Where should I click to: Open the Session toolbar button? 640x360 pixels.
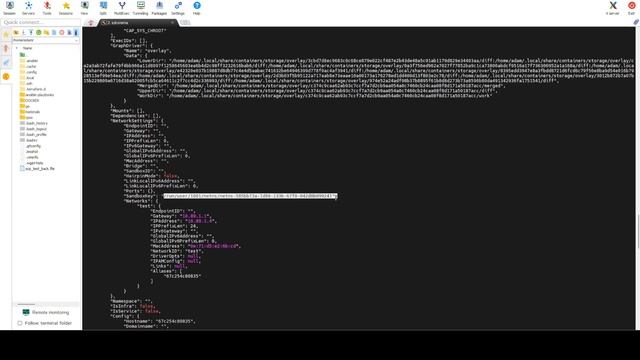point(9,8)
